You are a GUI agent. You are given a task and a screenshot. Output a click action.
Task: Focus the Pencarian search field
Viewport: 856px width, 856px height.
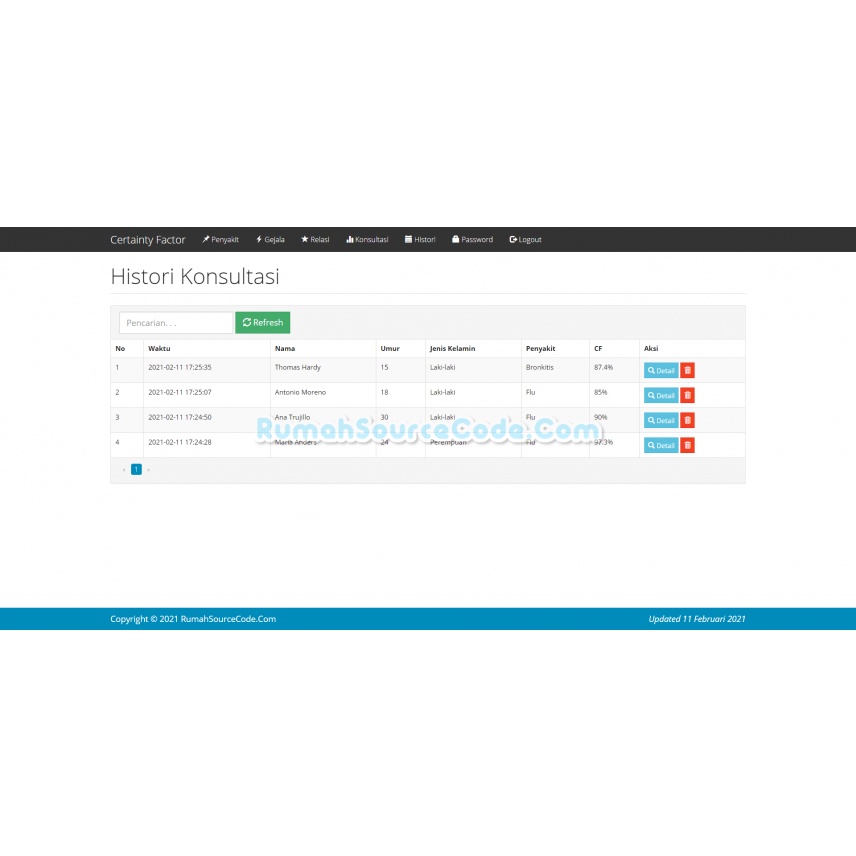176,323
